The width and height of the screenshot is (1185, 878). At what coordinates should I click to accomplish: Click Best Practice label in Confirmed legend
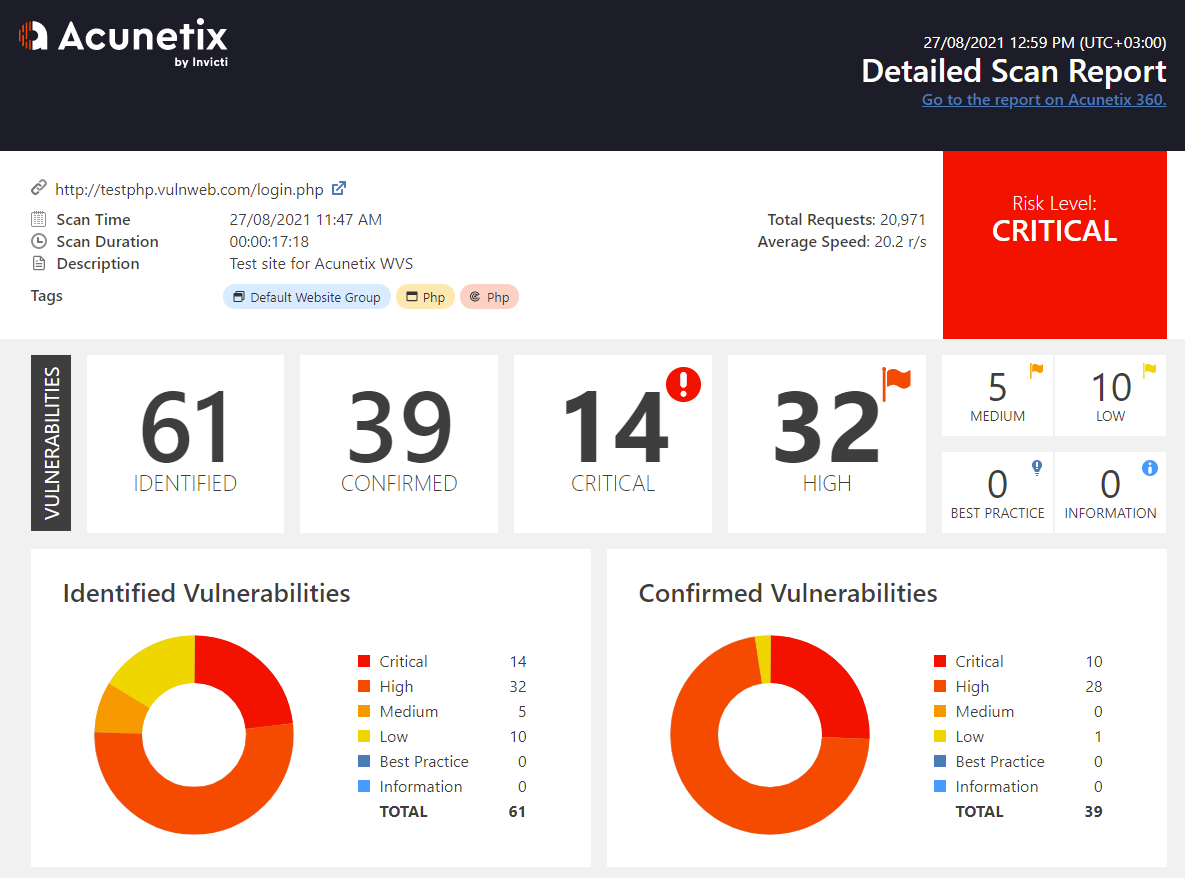(1000, 761)
